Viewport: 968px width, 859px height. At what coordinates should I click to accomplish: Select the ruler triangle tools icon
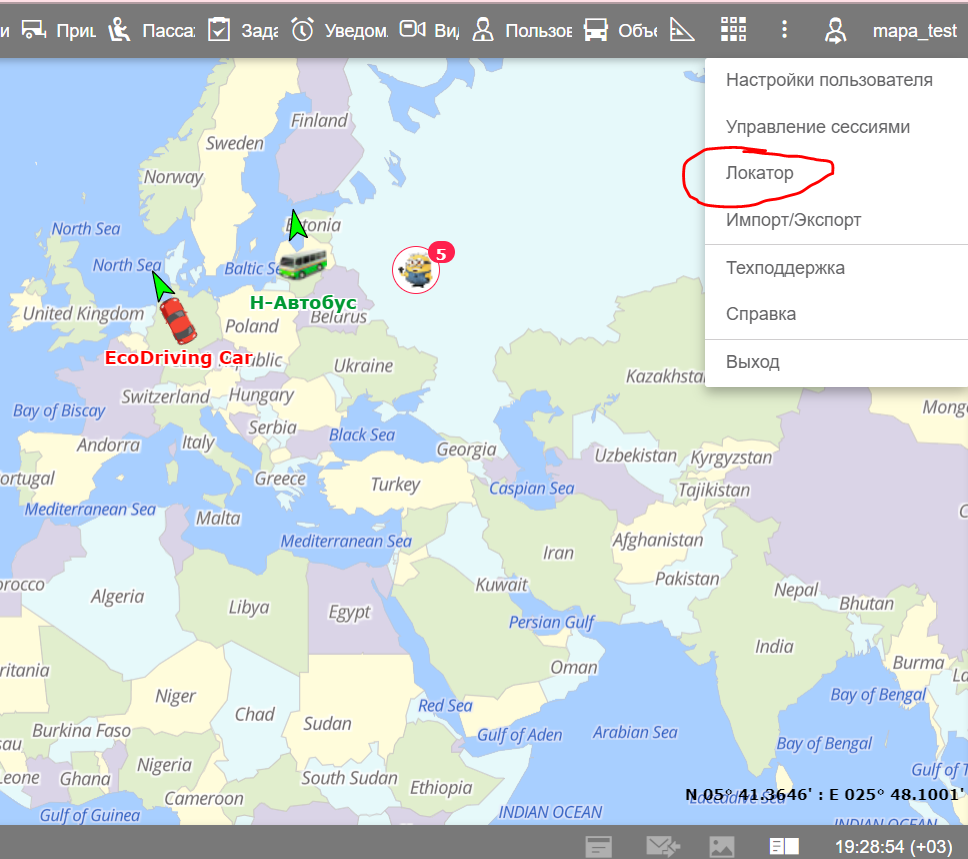[682, 30]
